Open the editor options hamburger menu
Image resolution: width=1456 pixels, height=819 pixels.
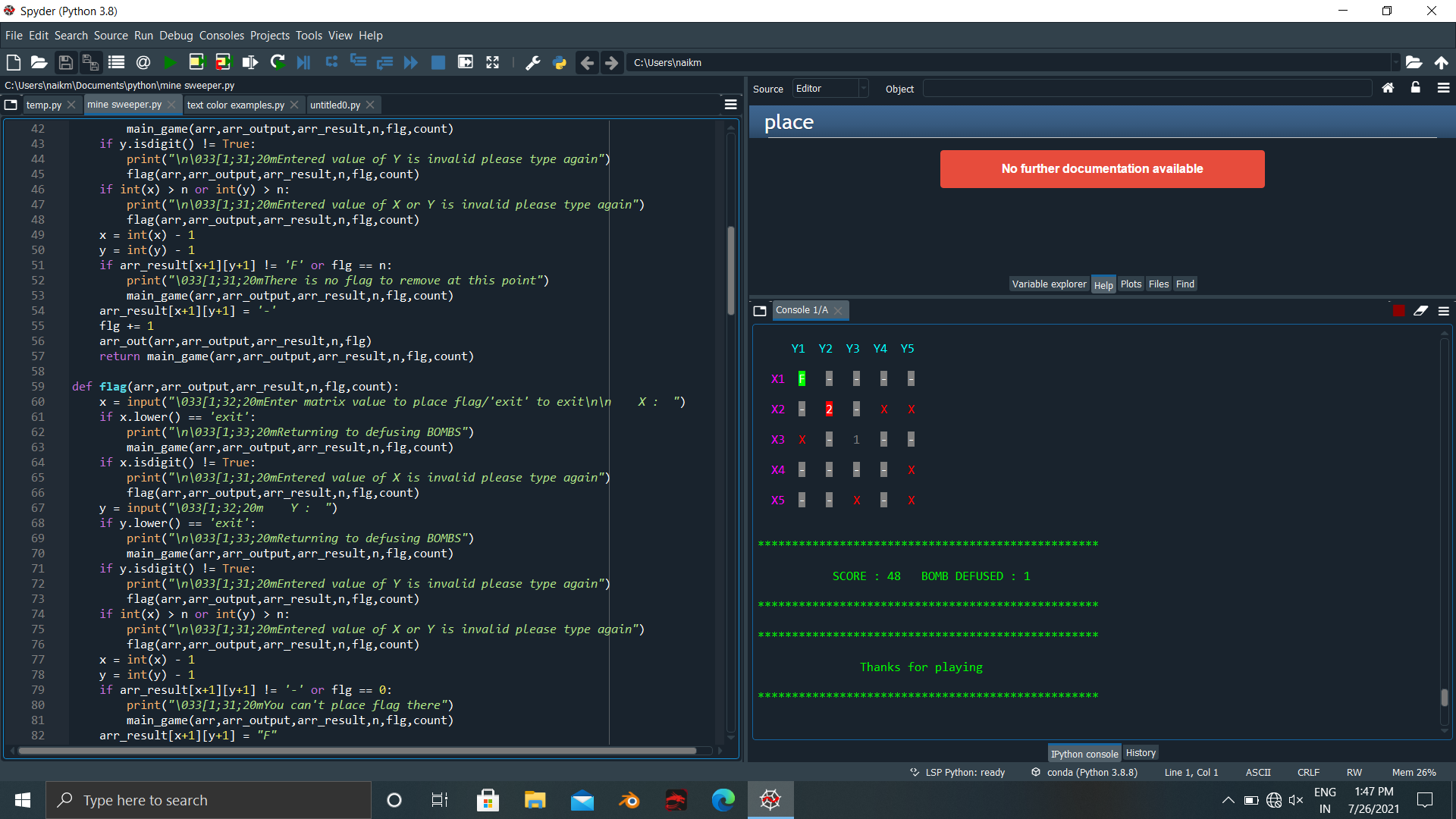click(730, 104)
